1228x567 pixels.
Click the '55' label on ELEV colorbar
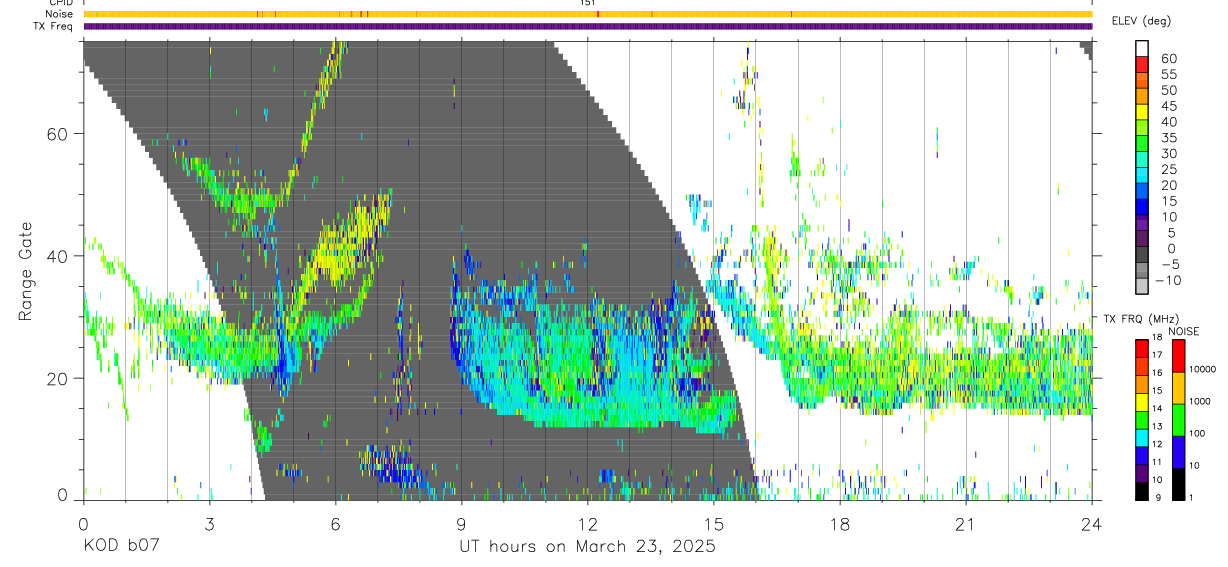tap(1169, 74)
